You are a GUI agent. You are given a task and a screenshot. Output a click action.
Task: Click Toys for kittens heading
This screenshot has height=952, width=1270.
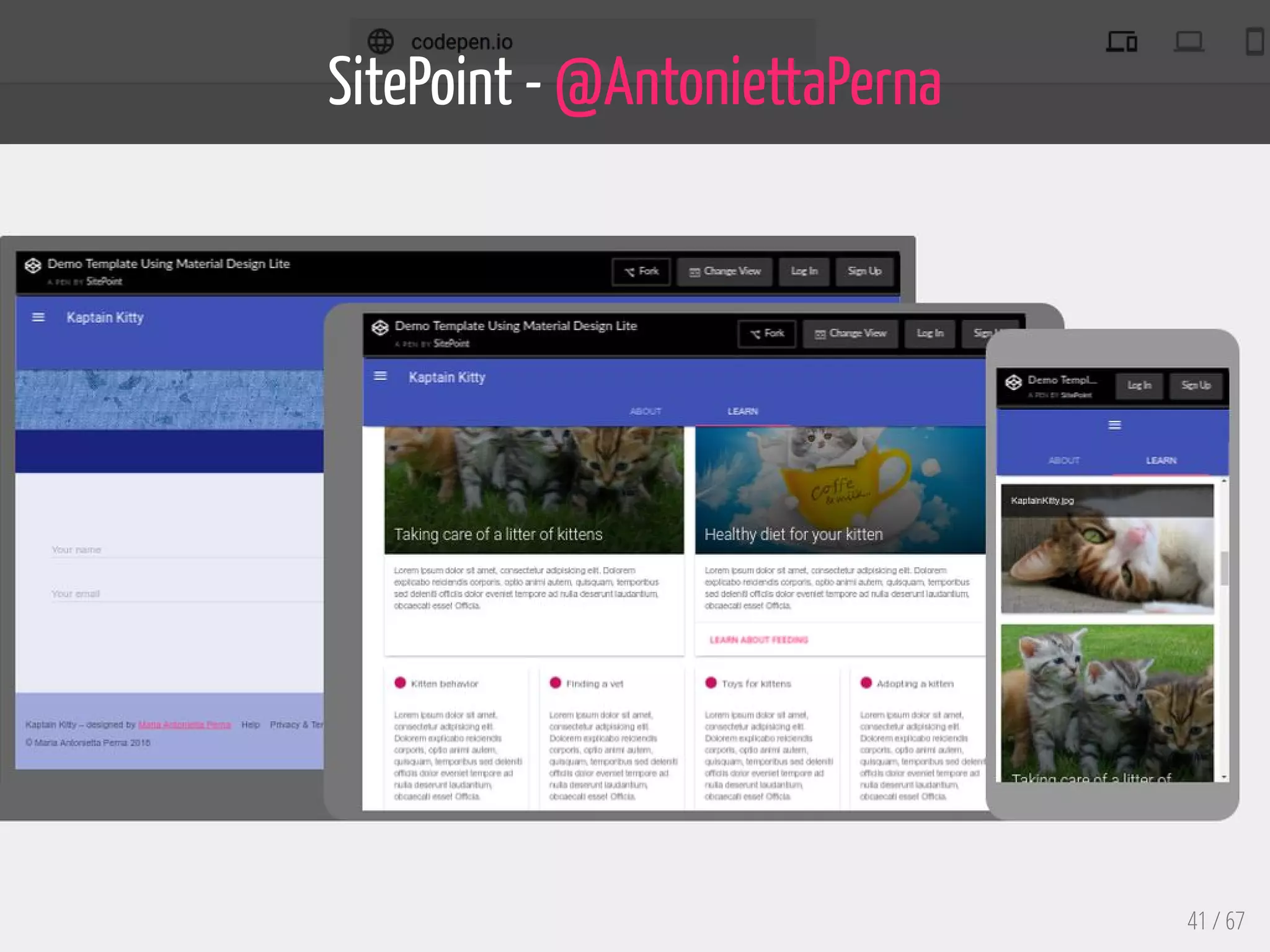[757, 684]
